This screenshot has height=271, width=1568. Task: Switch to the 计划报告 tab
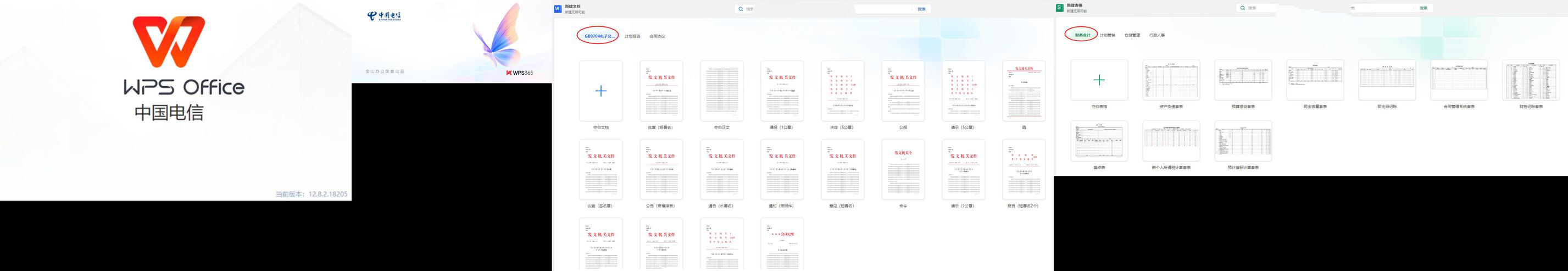click(632, 36)
